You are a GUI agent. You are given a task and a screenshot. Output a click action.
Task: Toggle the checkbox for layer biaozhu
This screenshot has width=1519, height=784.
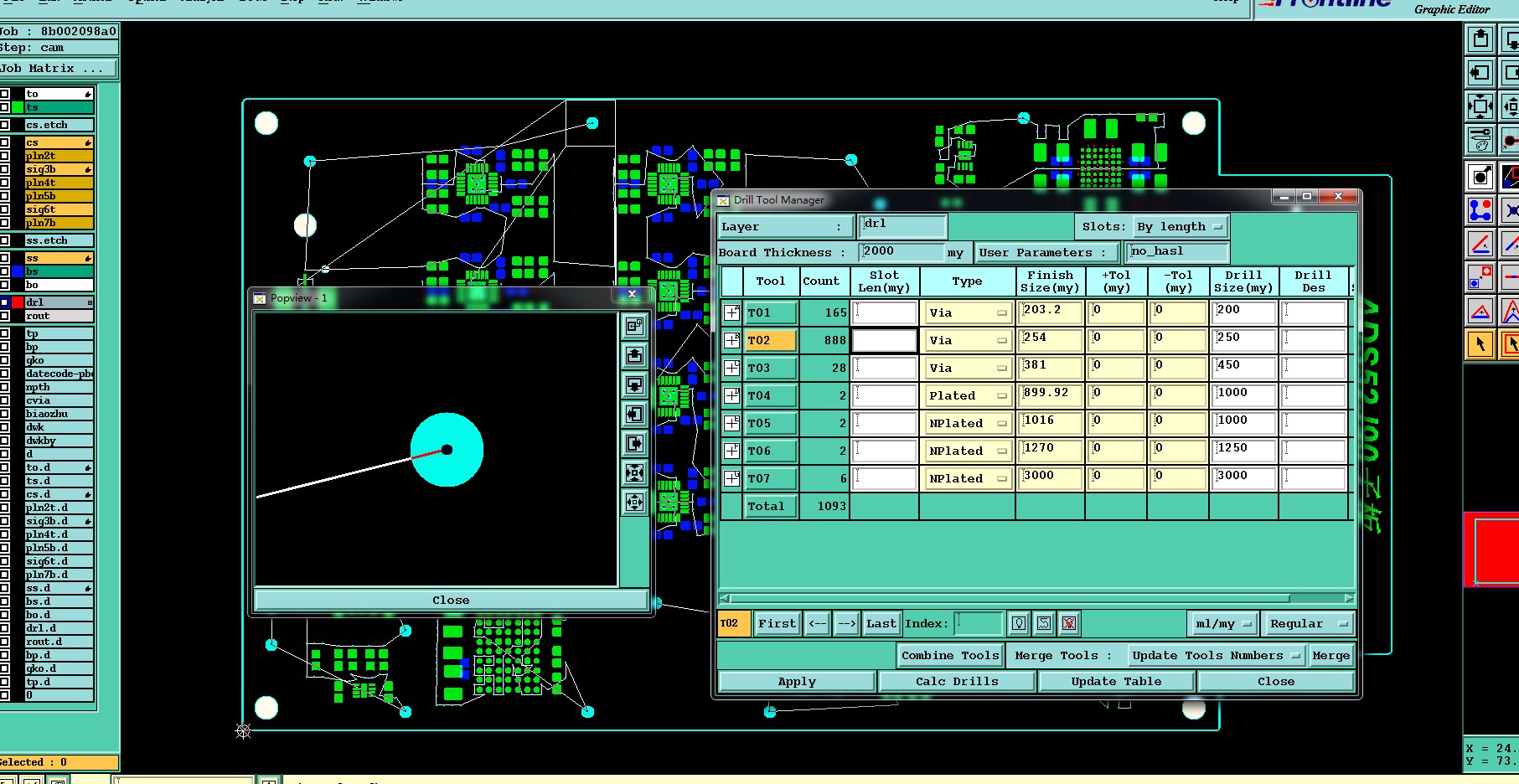point(4,414)
